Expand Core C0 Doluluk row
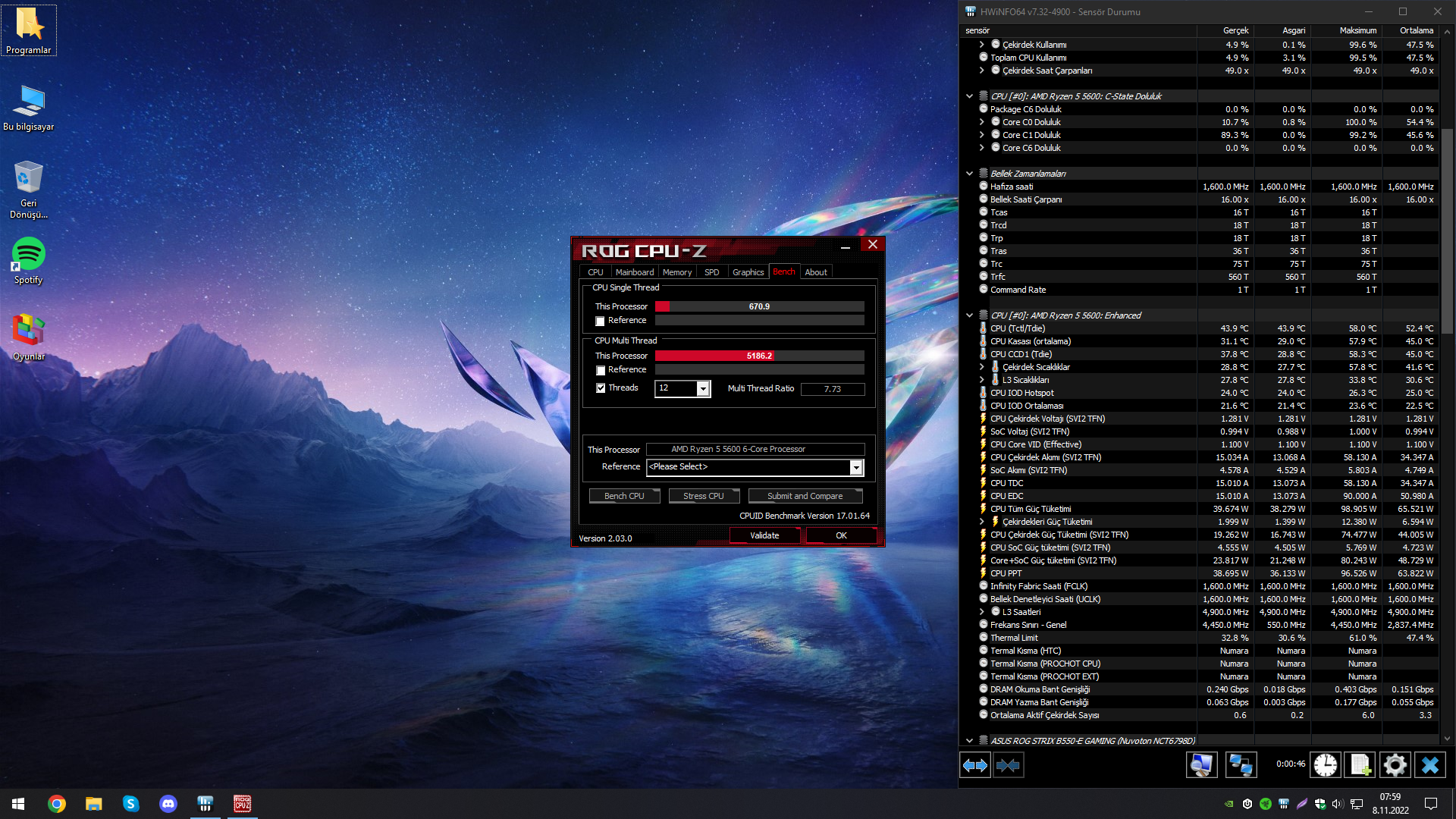Screen dimensions: 1456x819 coord(981,122)
